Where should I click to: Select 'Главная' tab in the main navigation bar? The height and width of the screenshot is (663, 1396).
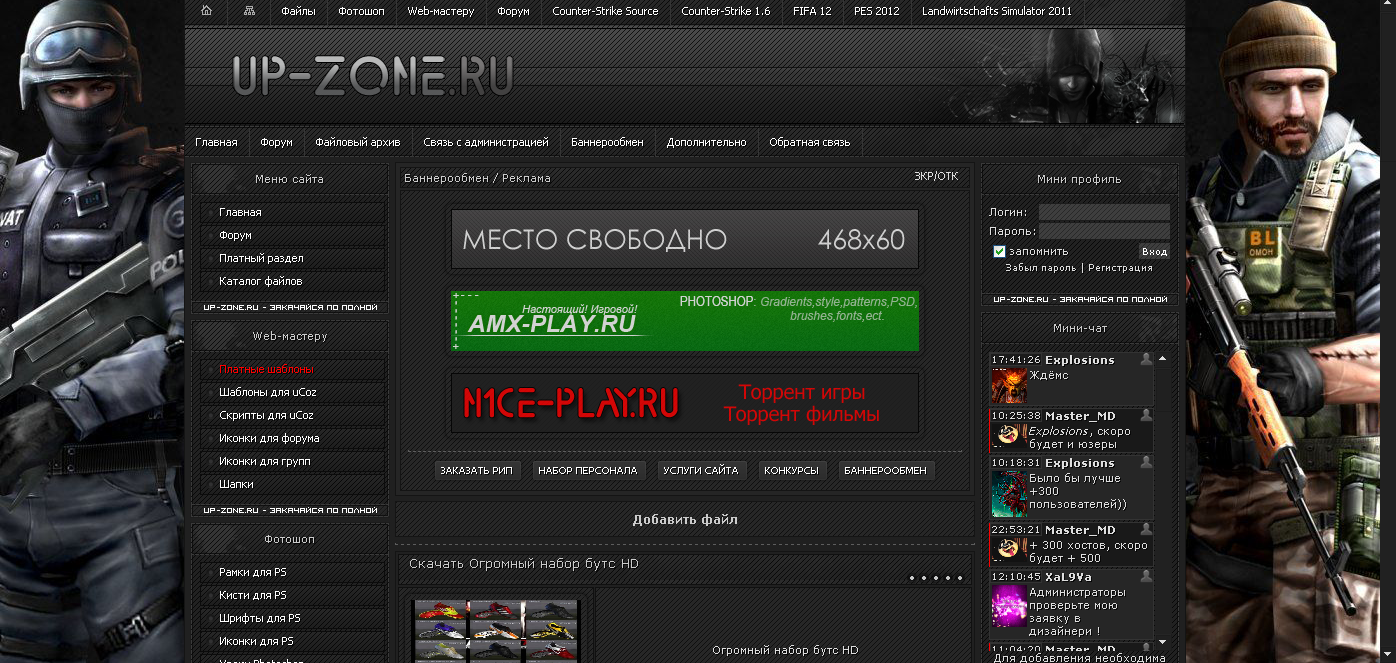click(216, 142)
